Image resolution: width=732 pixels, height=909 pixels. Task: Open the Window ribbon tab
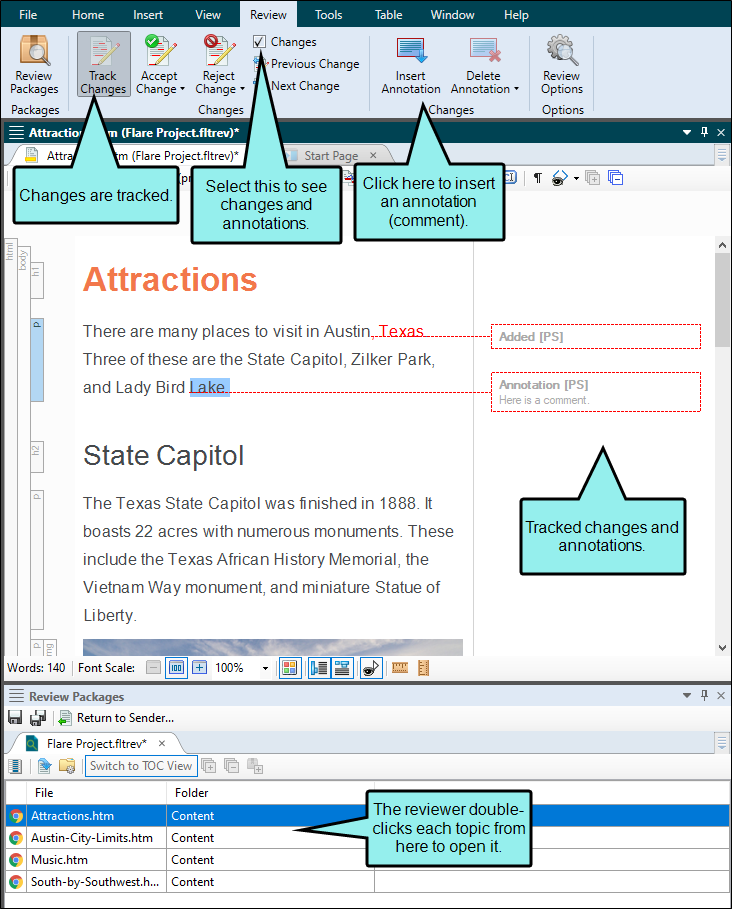tap(452, 15)
